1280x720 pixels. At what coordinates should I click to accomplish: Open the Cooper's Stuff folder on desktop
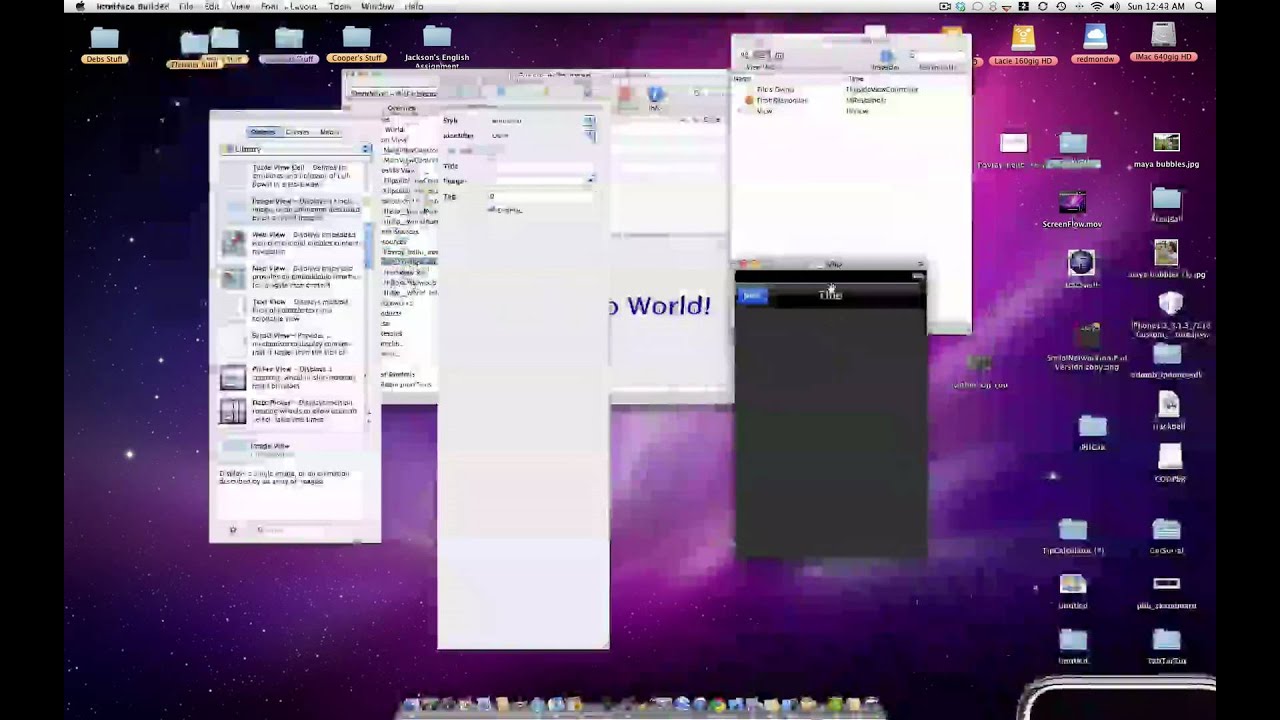click(356, 39)
